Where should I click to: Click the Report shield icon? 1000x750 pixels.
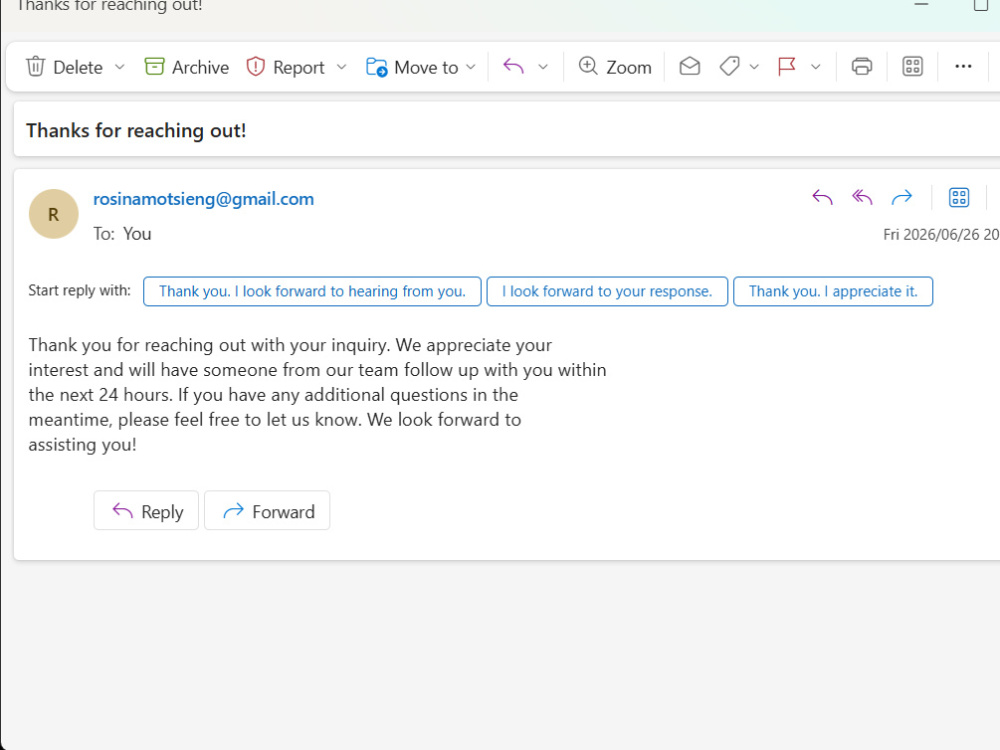[255, 67]
